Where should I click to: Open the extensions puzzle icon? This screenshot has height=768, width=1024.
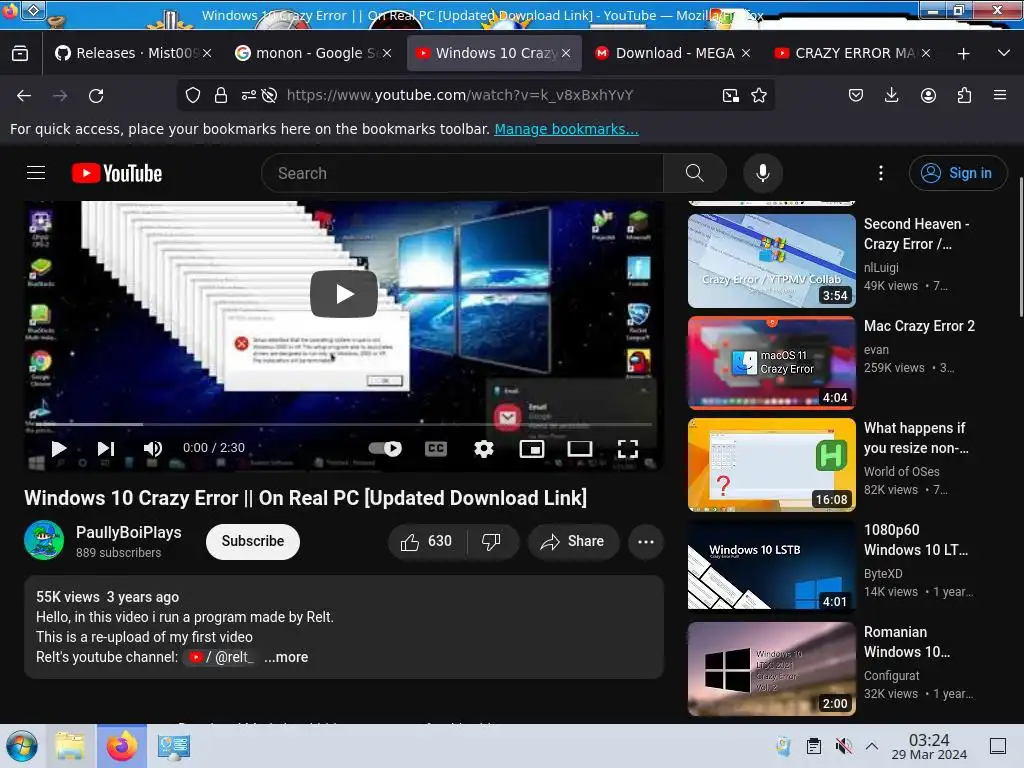pyautogui.click(x=964, y=95)
